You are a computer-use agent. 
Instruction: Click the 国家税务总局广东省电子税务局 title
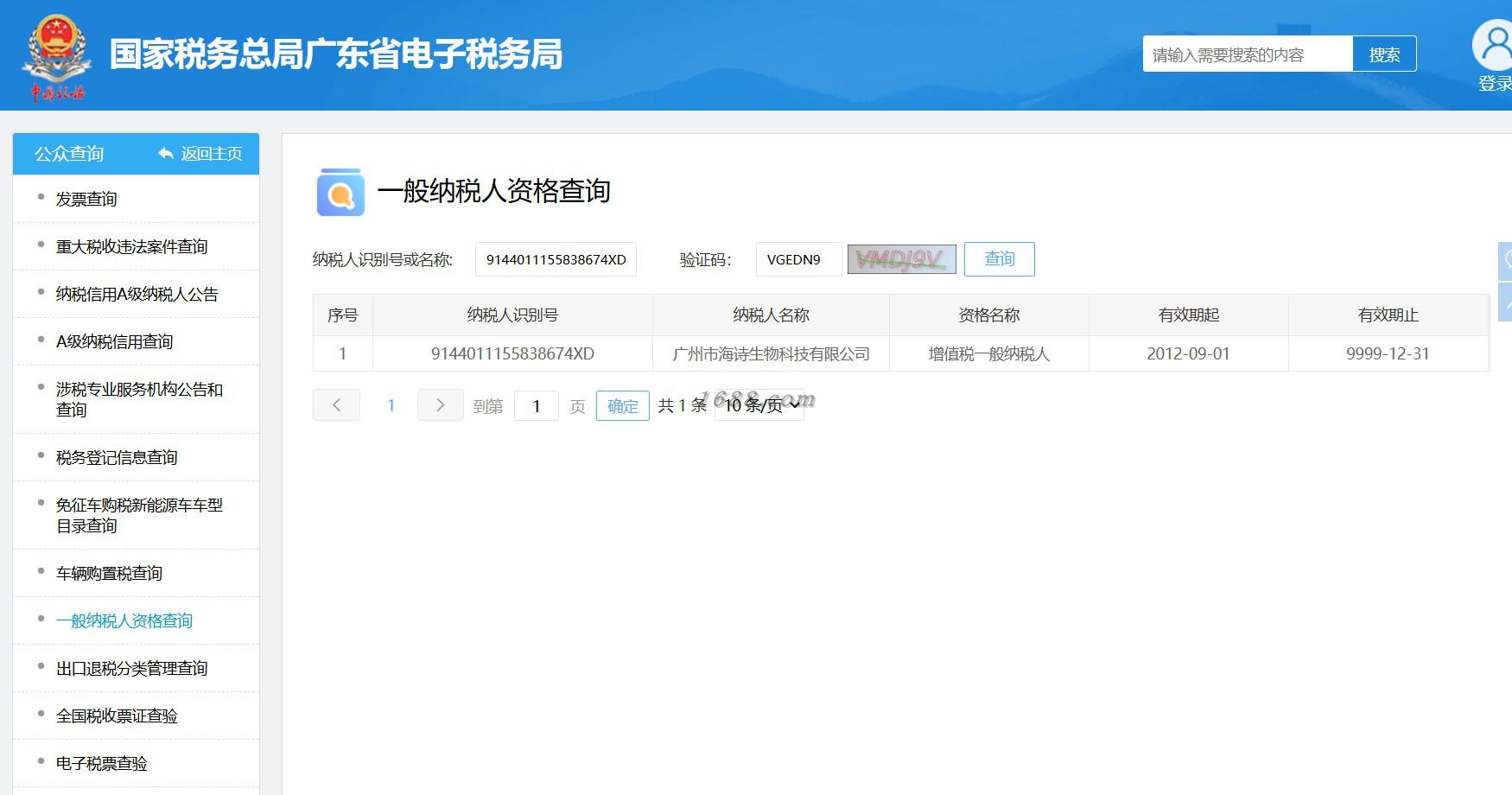(336, 54)
